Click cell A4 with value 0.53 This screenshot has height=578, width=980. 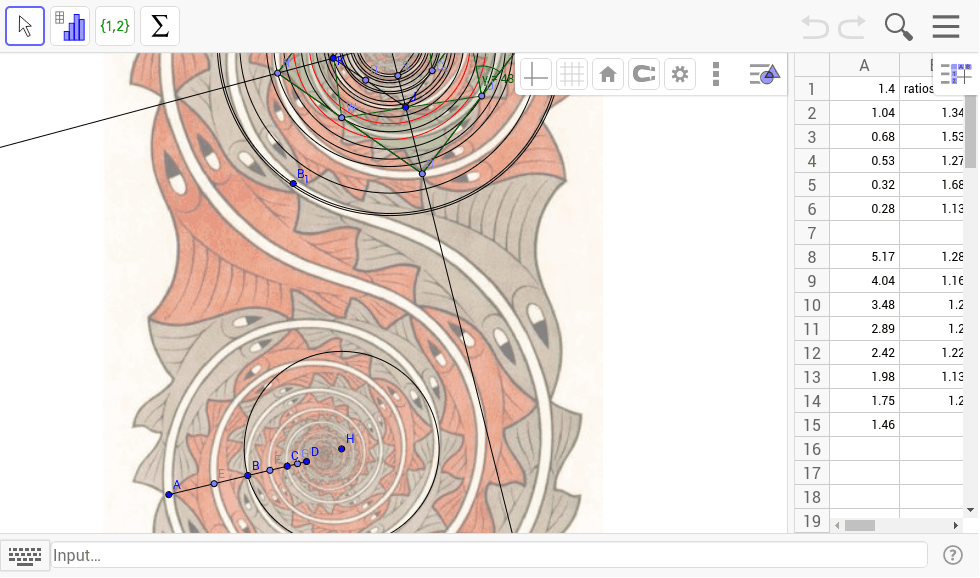tap(864, 161)
